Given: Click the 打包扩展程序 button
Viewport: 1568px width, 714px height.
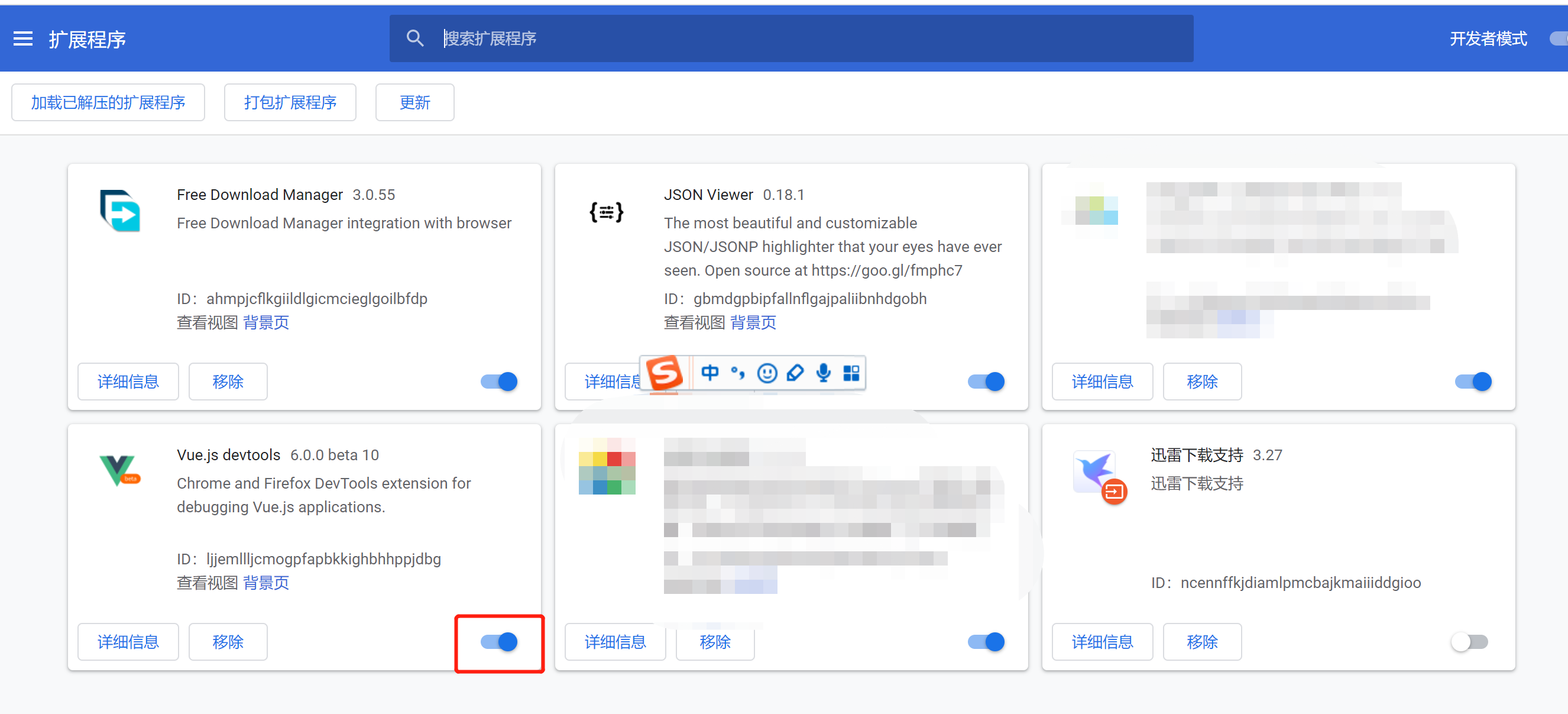Looking at the screenshot, I should (290, 102).
